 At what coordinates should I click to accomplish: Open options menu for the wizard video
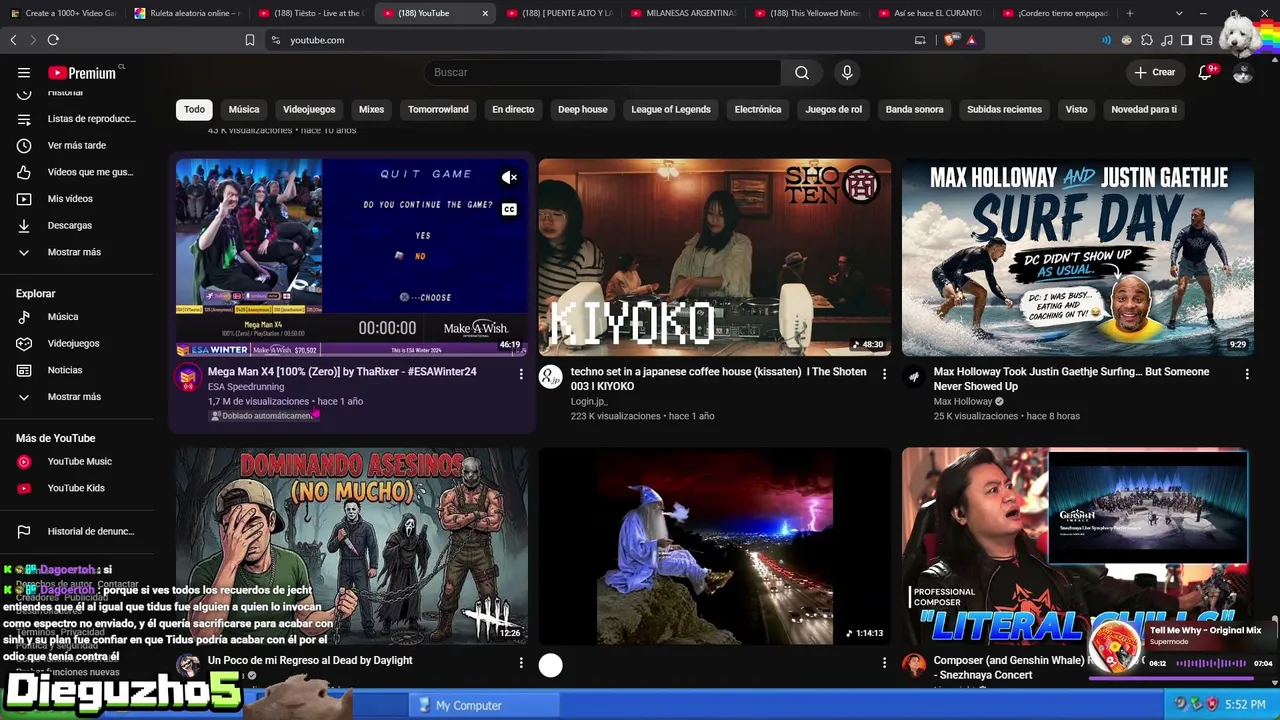(x=884, y=662)
